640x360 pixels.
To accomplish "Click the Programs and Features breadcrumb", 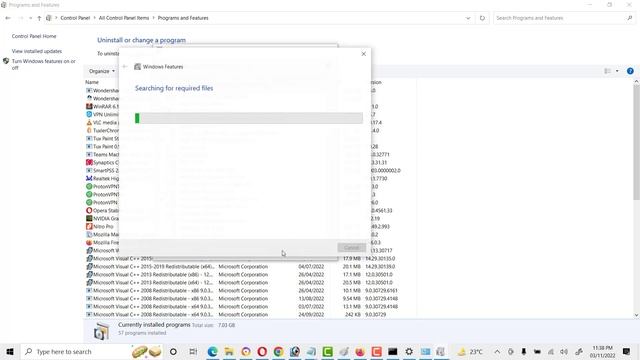I will tap(183, 18).
